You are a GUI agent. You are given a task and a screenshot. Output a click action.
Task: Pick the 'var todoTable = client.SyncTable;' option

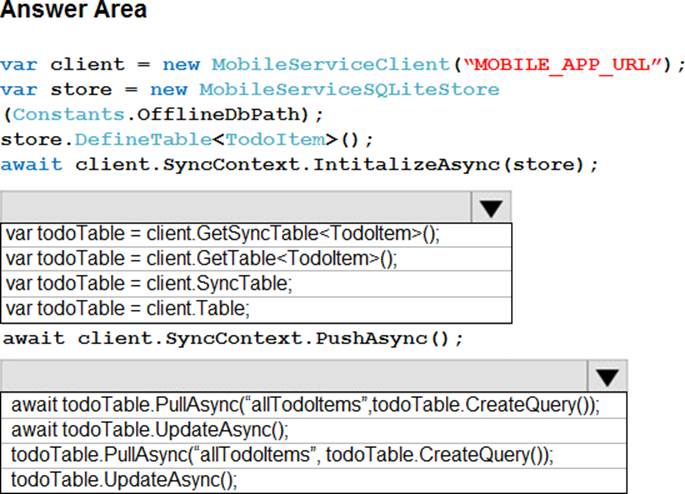(149, 284)
